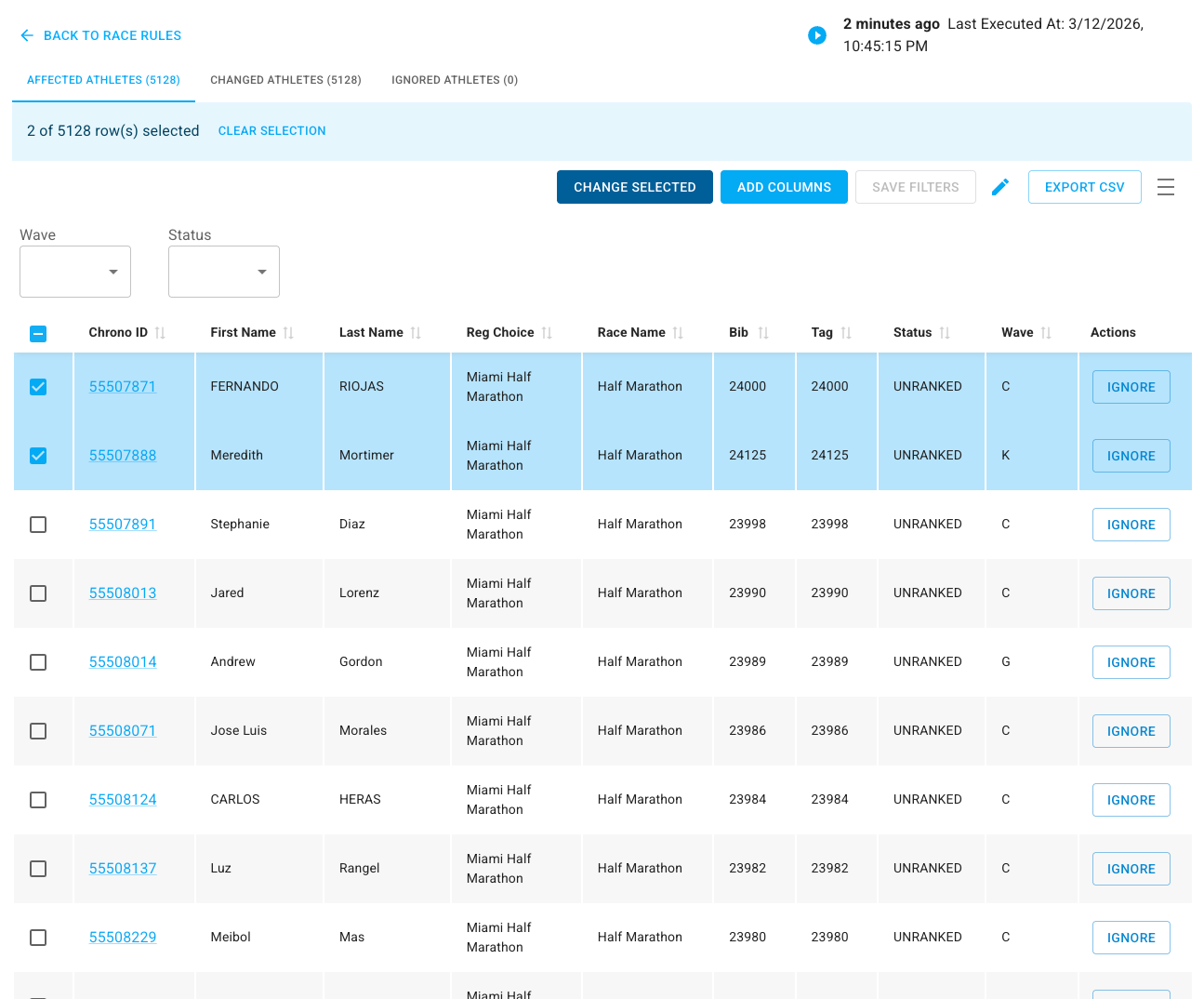Image resolution: width=1204 pixels, height=999 pixels.
Task: Open Chrono ID 55508013 link
Action: tap(123, 593)
